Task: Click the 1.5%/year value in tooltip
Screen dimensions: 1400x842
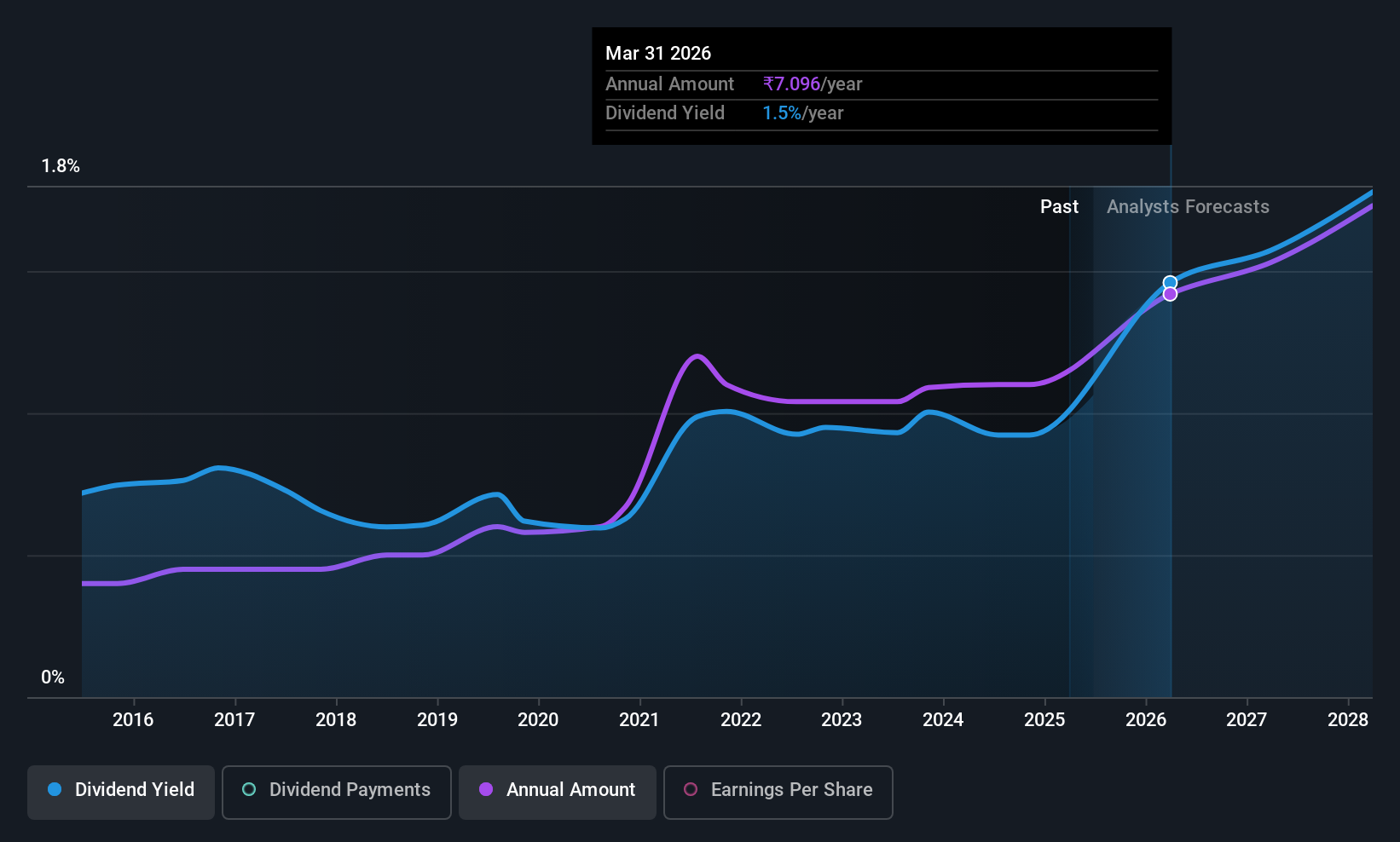Action: coord(803,112)
